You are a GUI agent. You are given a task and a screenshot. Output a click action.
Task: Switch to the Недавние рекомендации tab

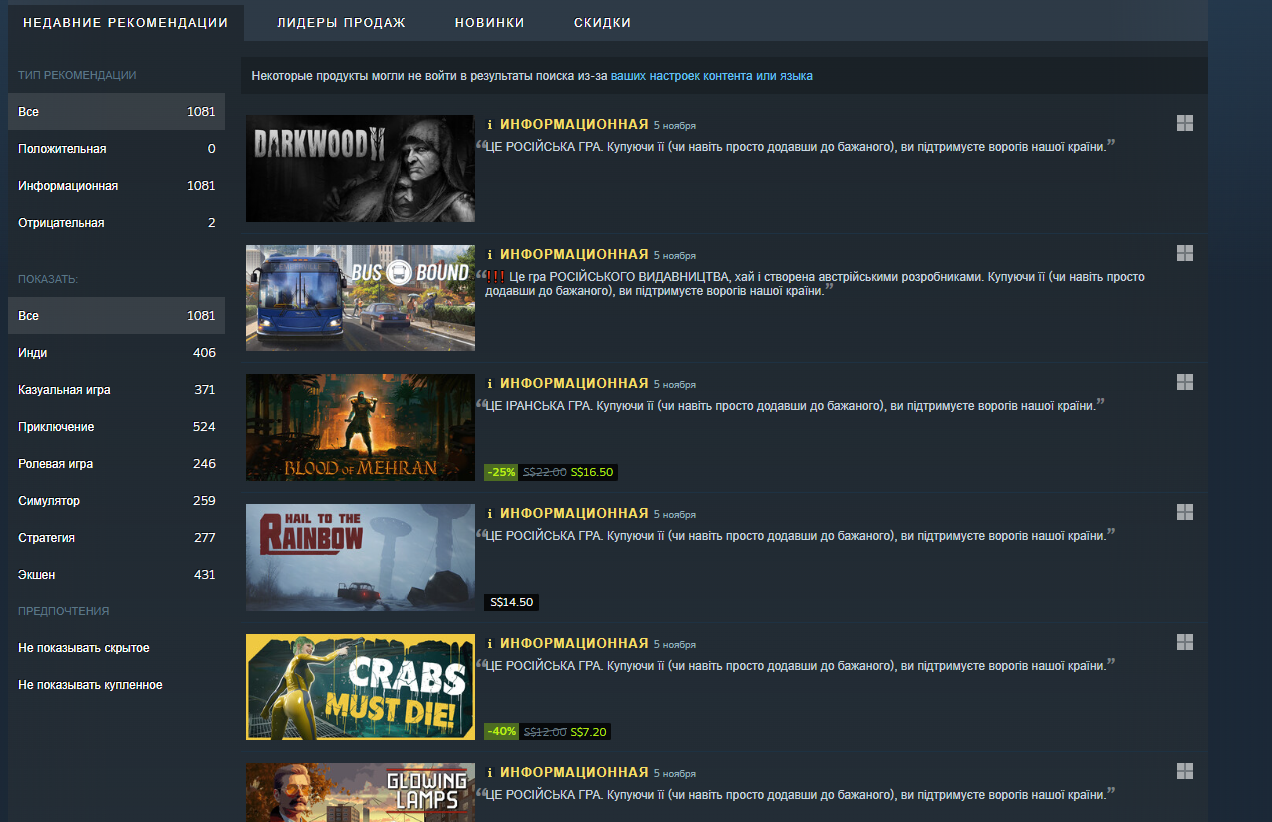click(125, 23)
